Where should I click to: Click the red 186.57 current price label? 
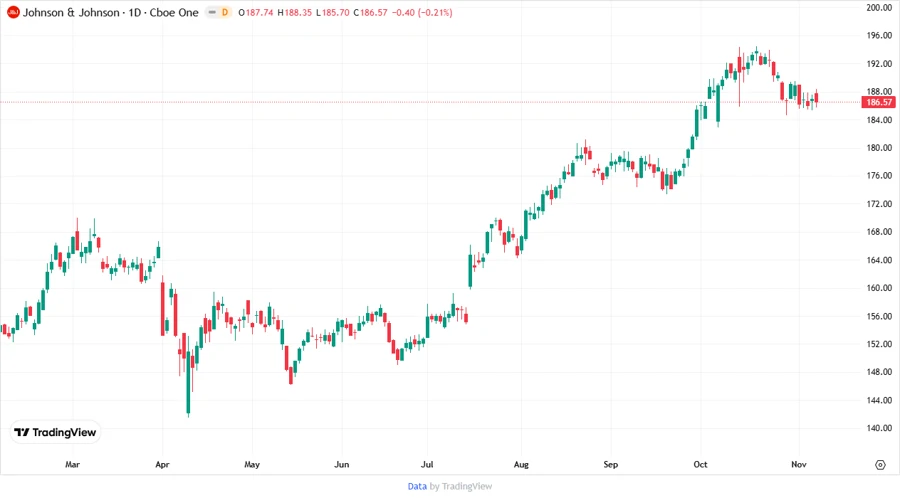879,102
